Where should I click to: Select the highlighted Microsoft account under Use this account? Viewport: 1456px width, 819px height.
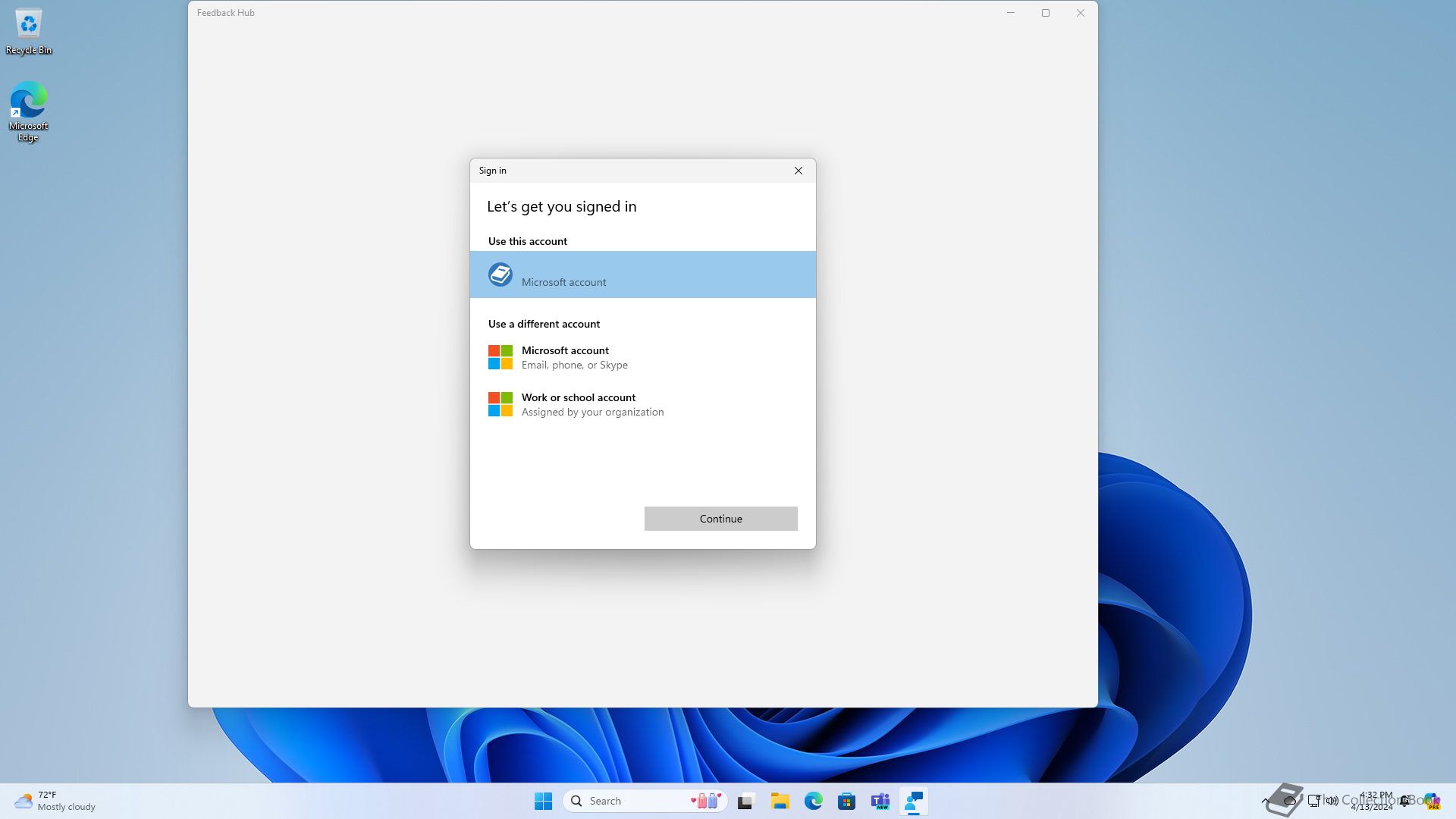click(x=643, y=275)
